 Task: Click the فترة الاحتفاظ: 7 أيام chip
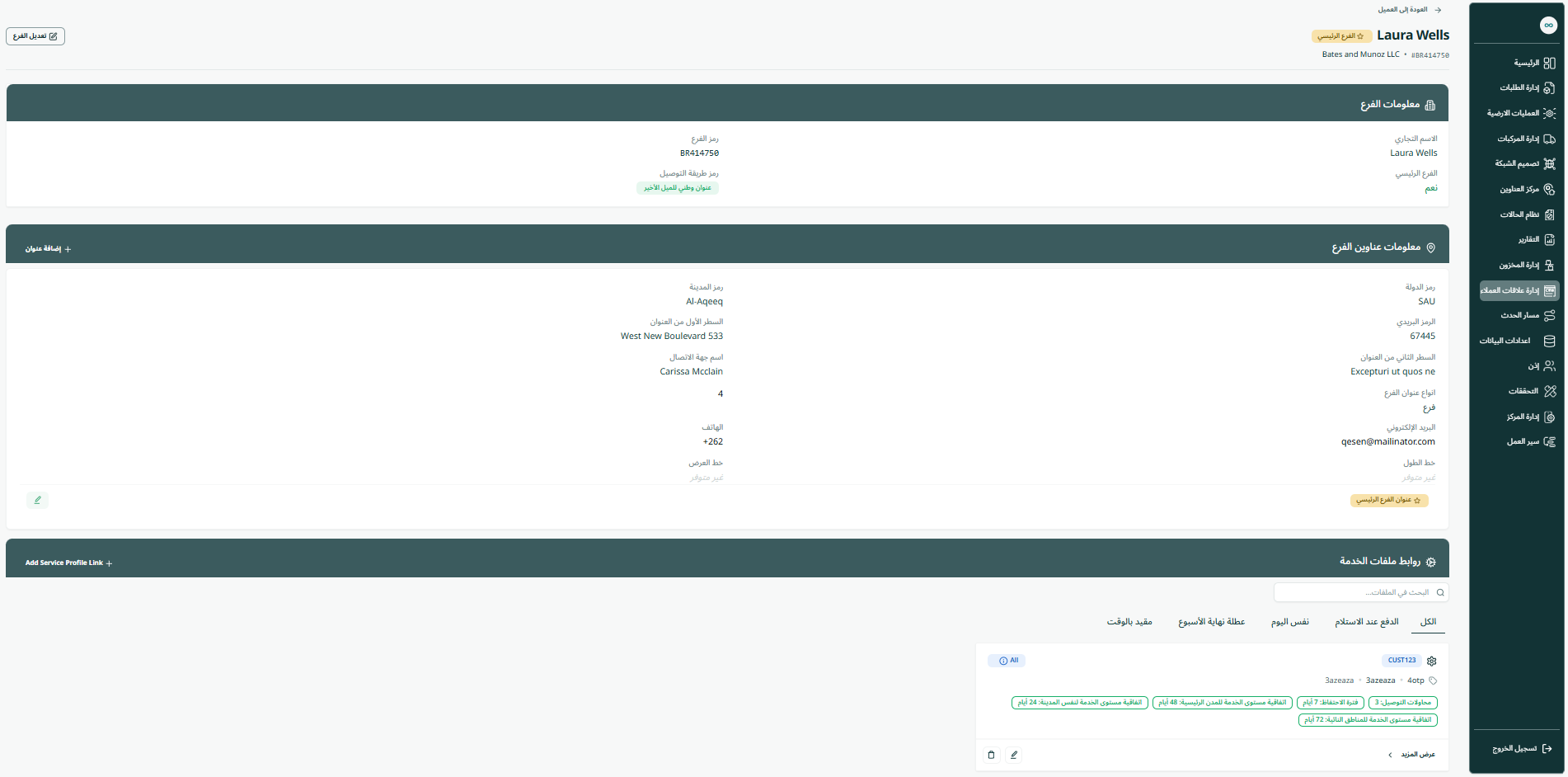coord(1331,703)
